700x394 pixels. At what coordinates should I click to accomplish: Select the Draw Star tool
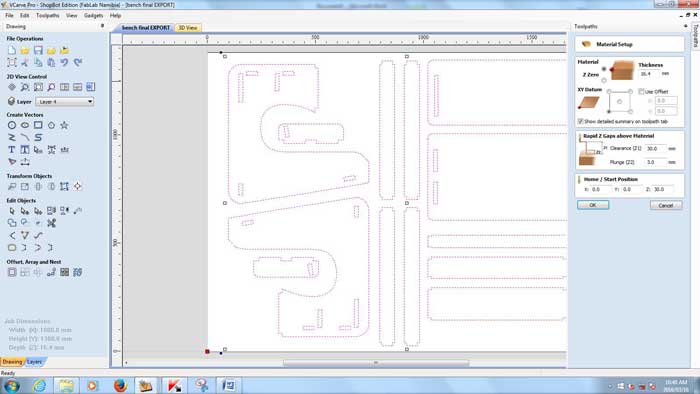click(x=65, y=125)
